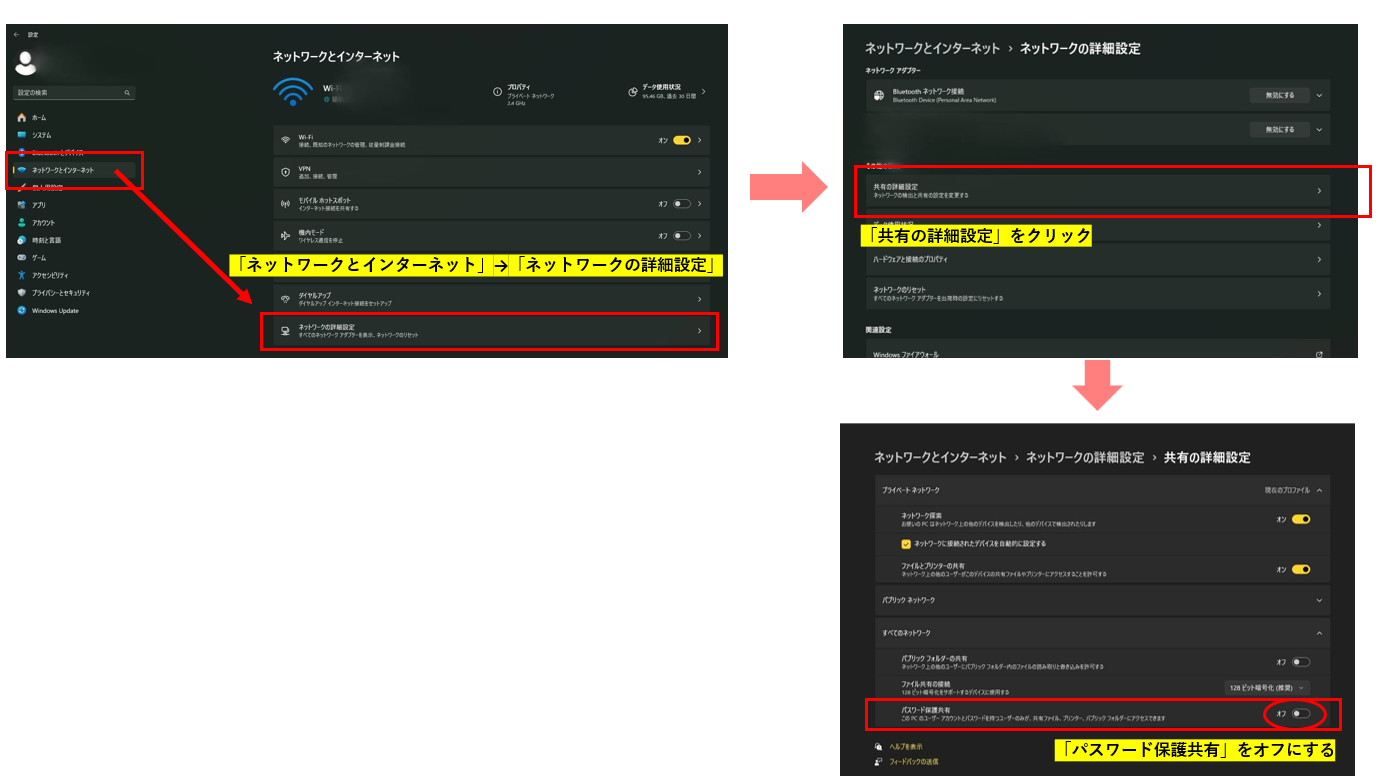This screenshot has height=781, width=1392.
Task: Open the user account avatar
Action: [x=27, y=64]
